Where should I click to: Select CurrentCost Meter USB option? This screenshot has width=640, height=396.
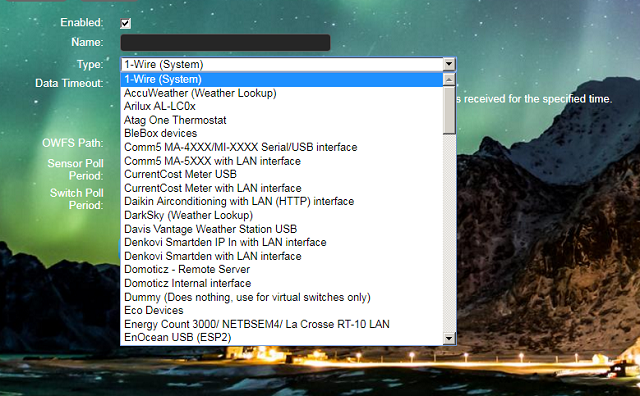pos(282,174)
